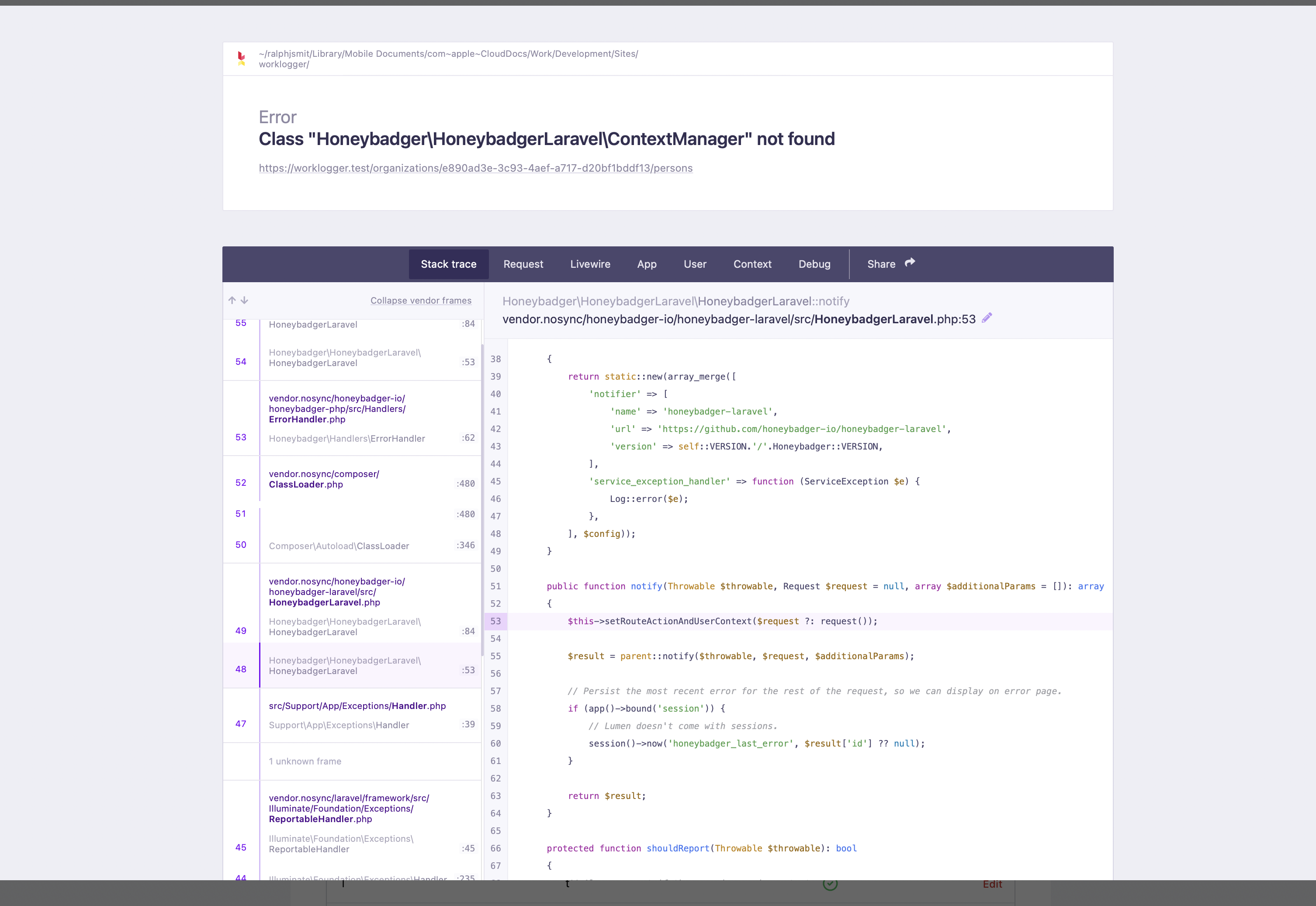The width and height of the screenshot is (1316, 906).
Task: Open the App tab
Action: click(x=647, y=264)
